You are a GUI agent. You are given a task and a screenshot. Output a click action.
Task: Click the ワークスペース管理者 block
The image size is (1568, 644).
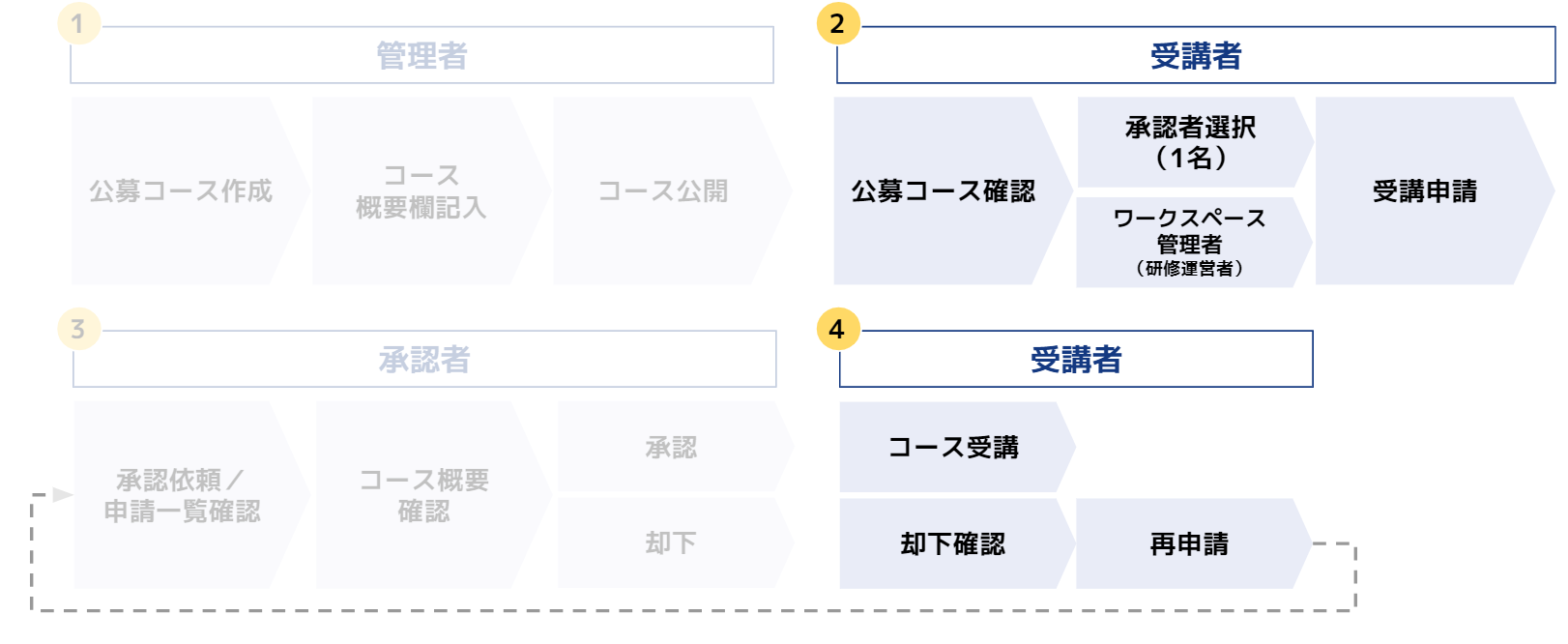[1195, 242]
